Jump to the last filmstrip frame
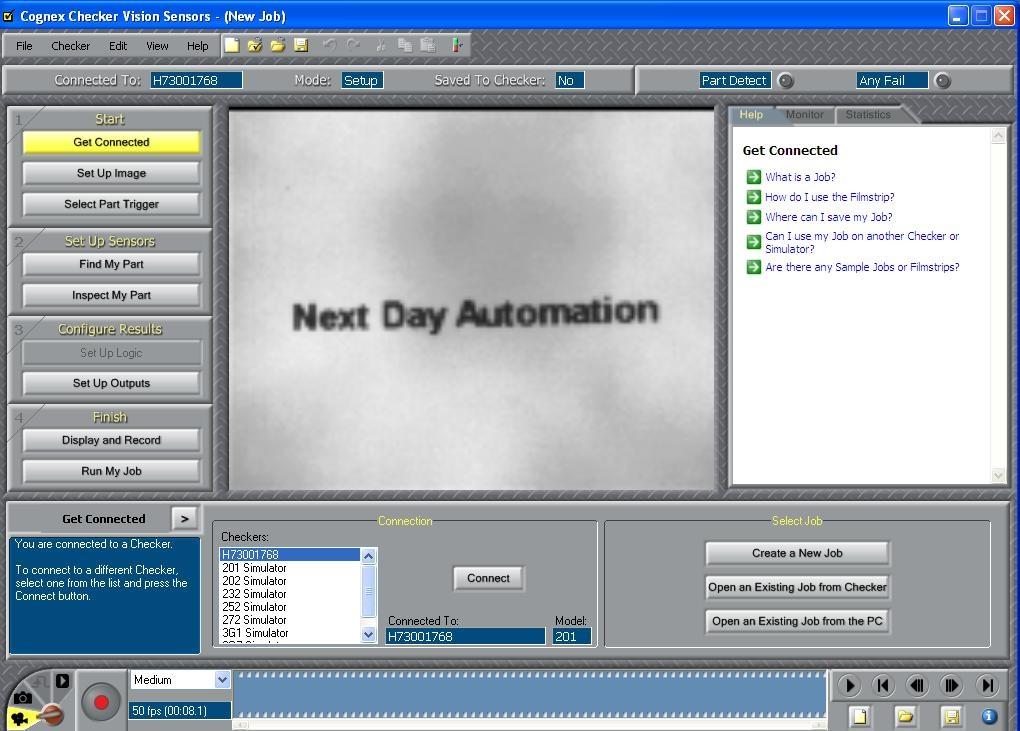The width and height of the screenshot is (1020, 731). pos(987,685)
